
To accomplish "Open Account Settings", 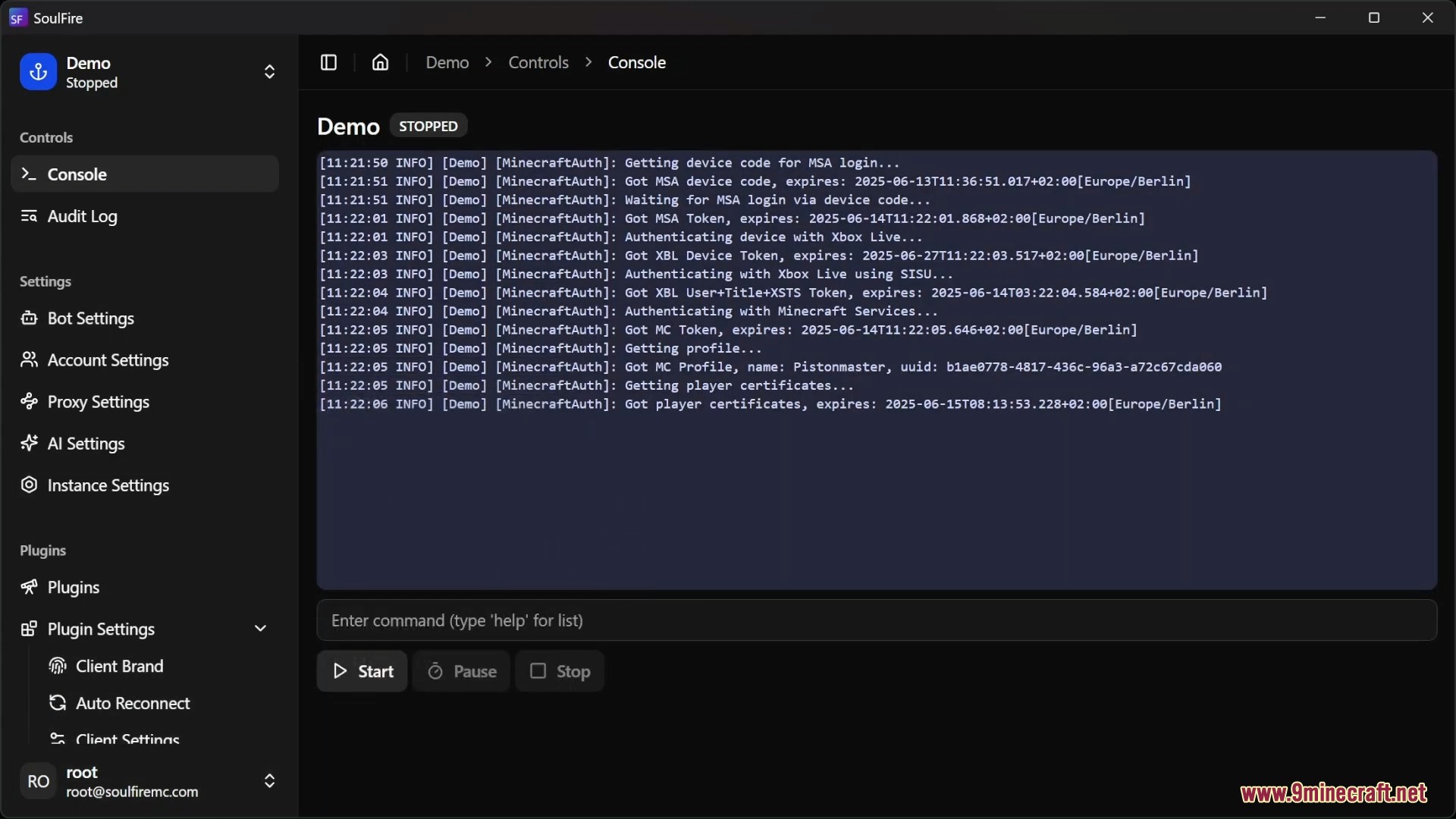I will 145,360.
